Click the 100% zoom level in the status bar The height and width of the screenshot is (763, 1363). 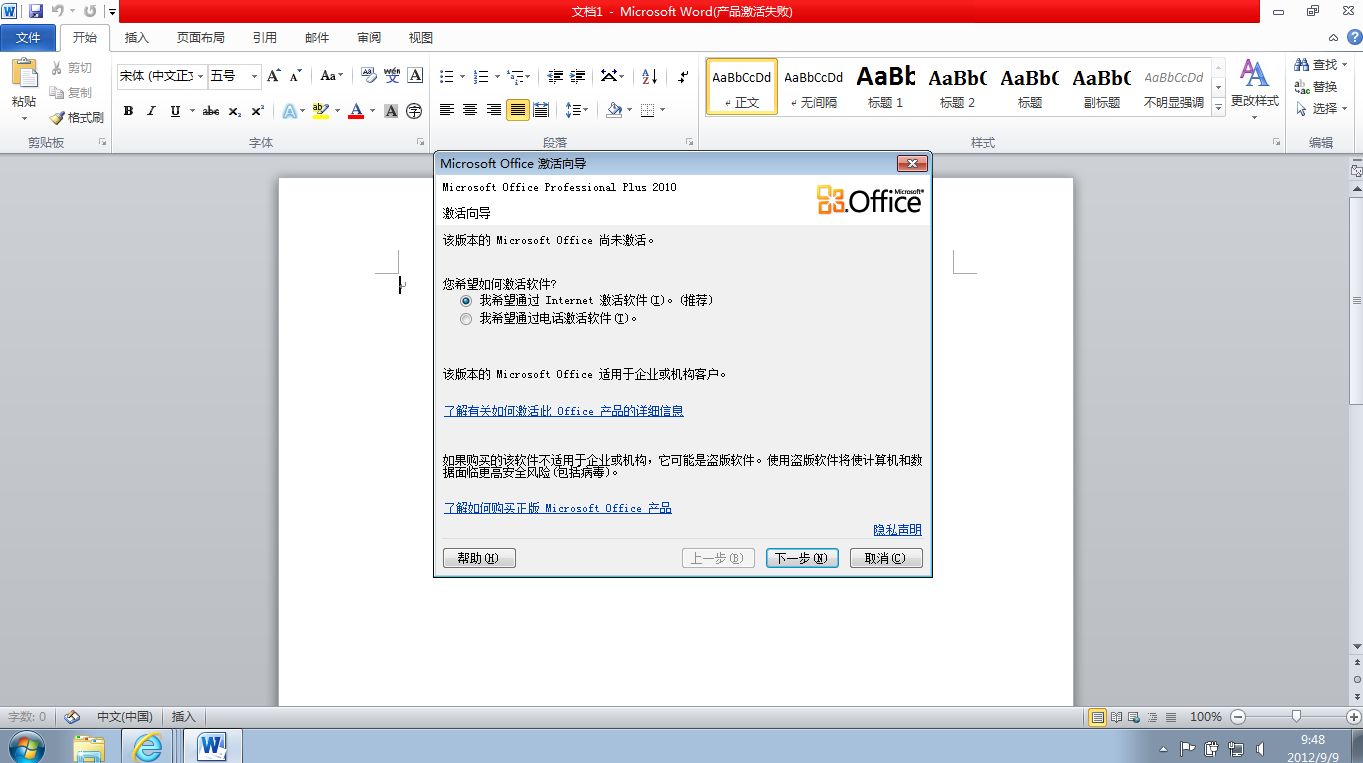coord(1206,717)
